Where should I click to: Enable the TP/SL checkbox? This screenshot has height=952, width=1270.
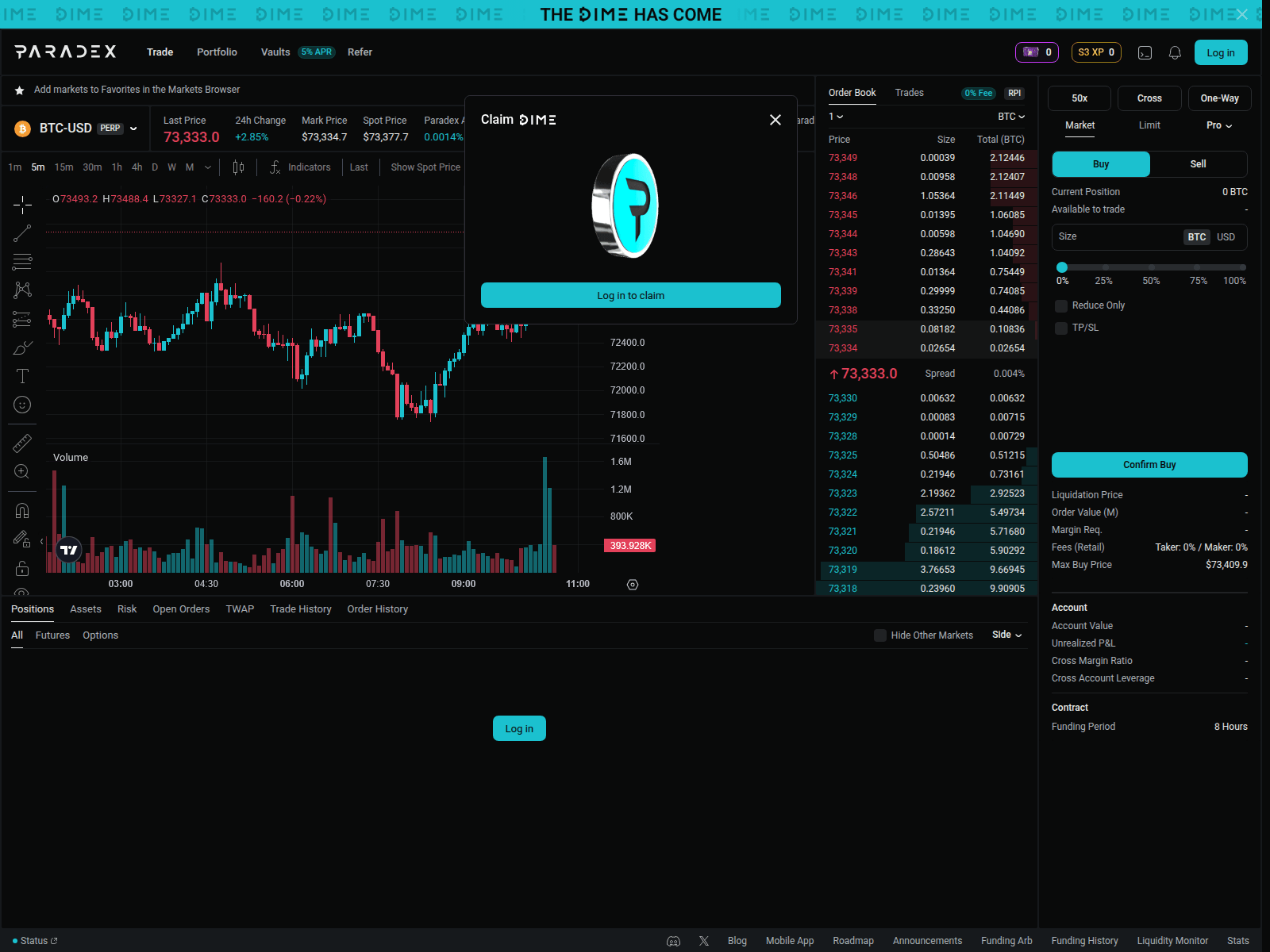coord(1061,327)
